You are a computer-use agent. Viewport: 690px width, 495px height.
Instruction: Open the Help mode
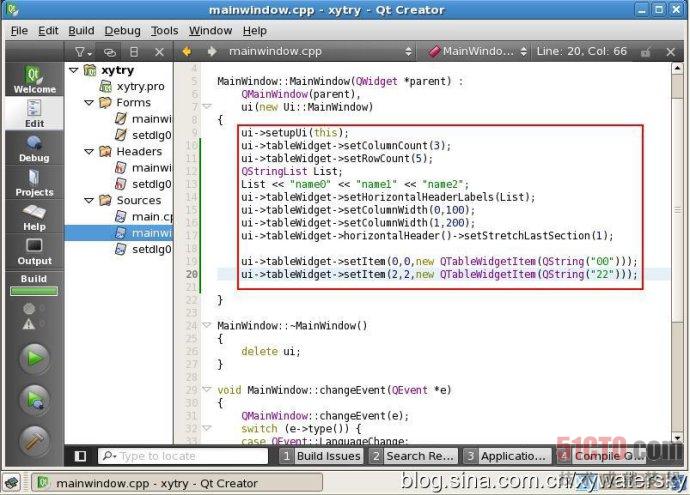pyautogui.click(x=34, y=216)
